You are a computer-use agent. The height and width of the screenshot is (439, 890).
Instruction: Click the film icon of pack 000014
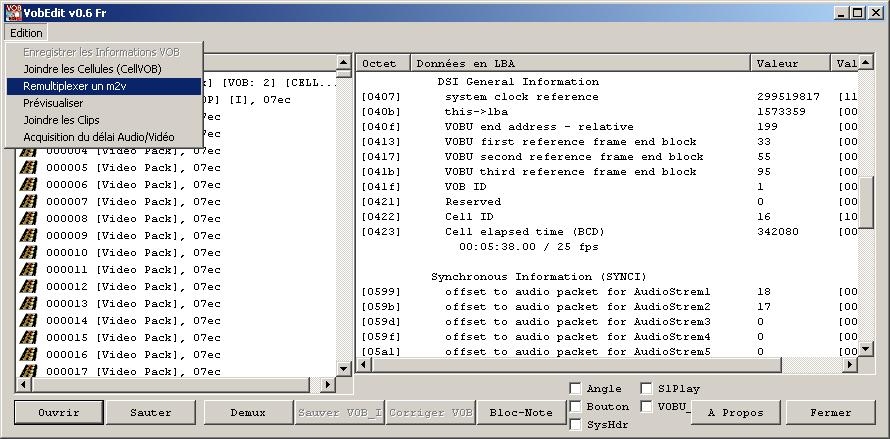[x=29, y=321]
